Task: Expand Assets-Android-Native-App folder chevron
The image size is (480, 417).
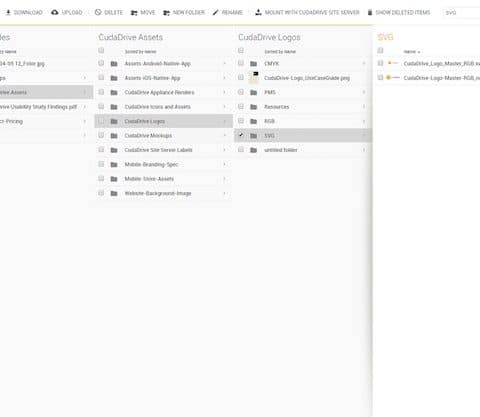Action: [225, 64]
